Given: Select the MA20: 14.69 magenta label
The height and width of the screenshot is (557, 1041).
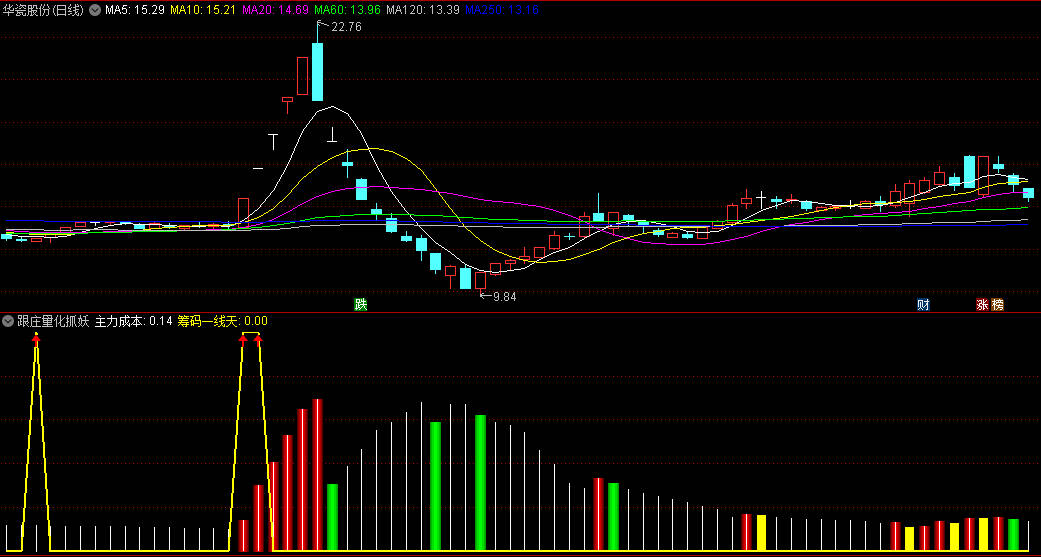Looking at the screenshot, I should pos(276,10).
